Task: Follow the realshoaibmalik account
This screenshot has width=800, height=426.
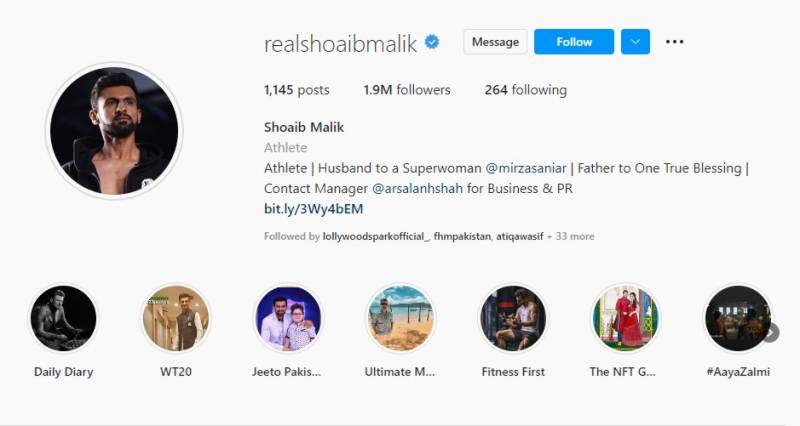Action: click(574, 42)
